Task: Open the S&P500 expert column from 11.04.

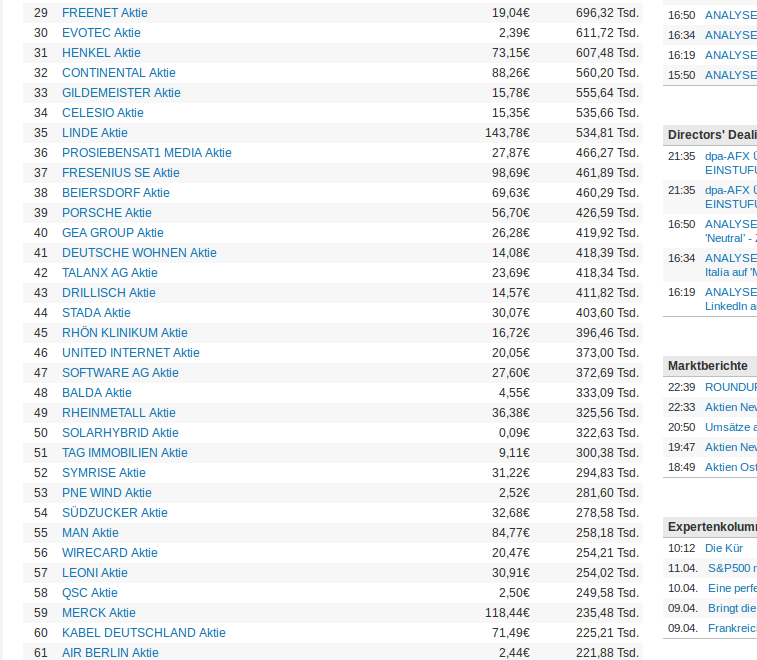Action: pyautogui.click(x=732, y=568)
